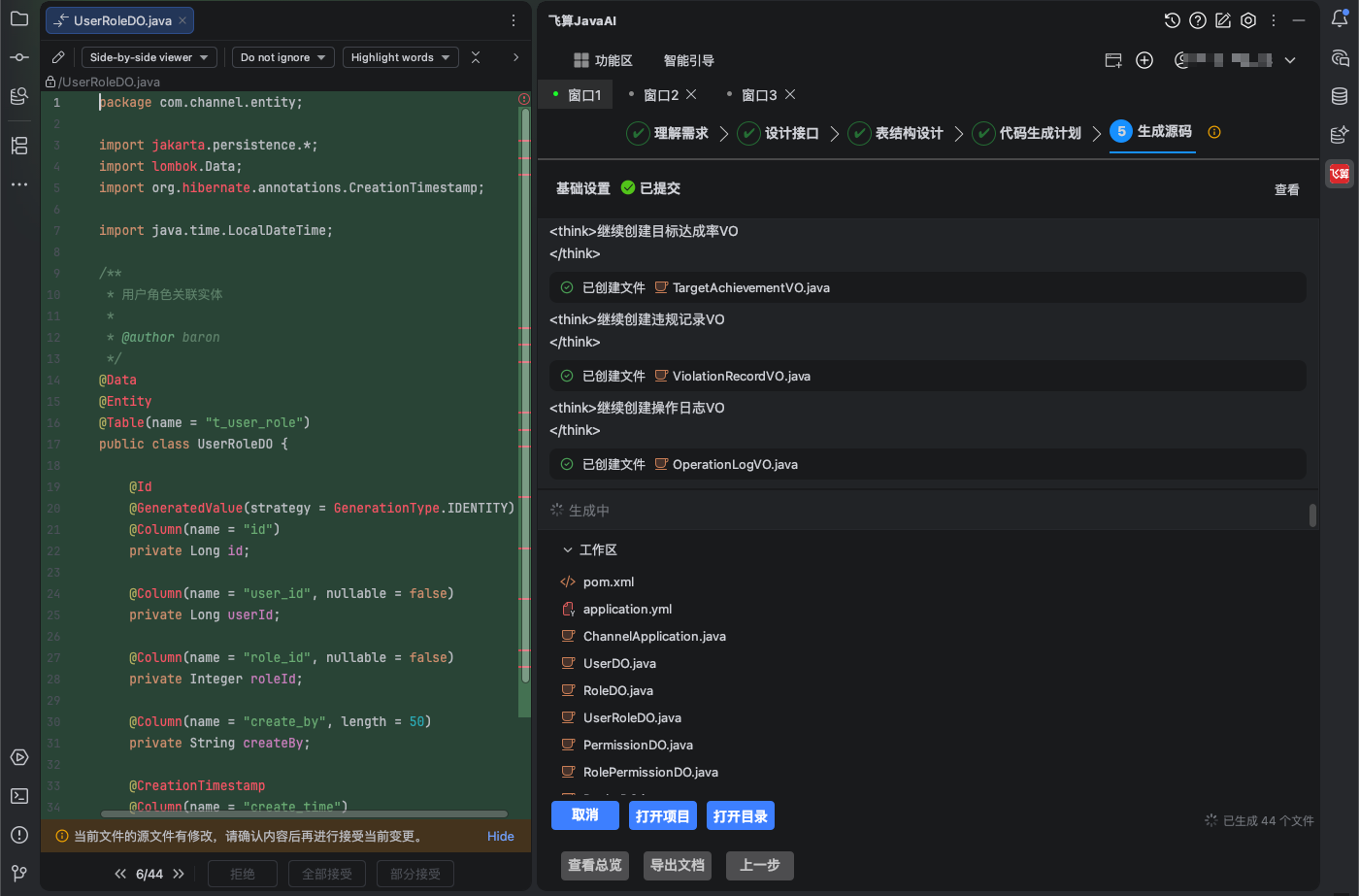
Task: Go to previous file with double-left arrows
Action: click(120, 874)
